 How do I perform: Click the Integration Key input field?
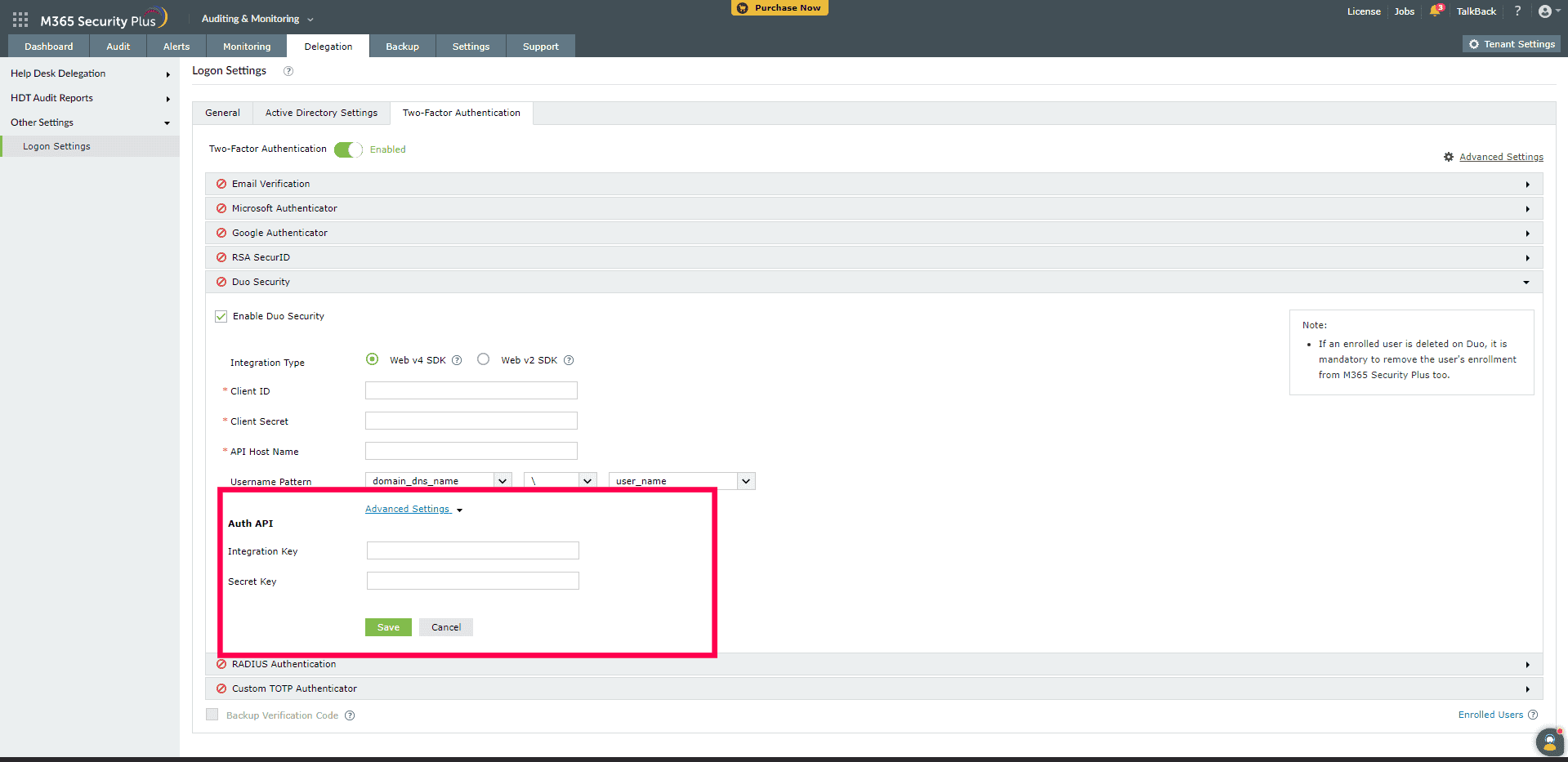(473, 550)
